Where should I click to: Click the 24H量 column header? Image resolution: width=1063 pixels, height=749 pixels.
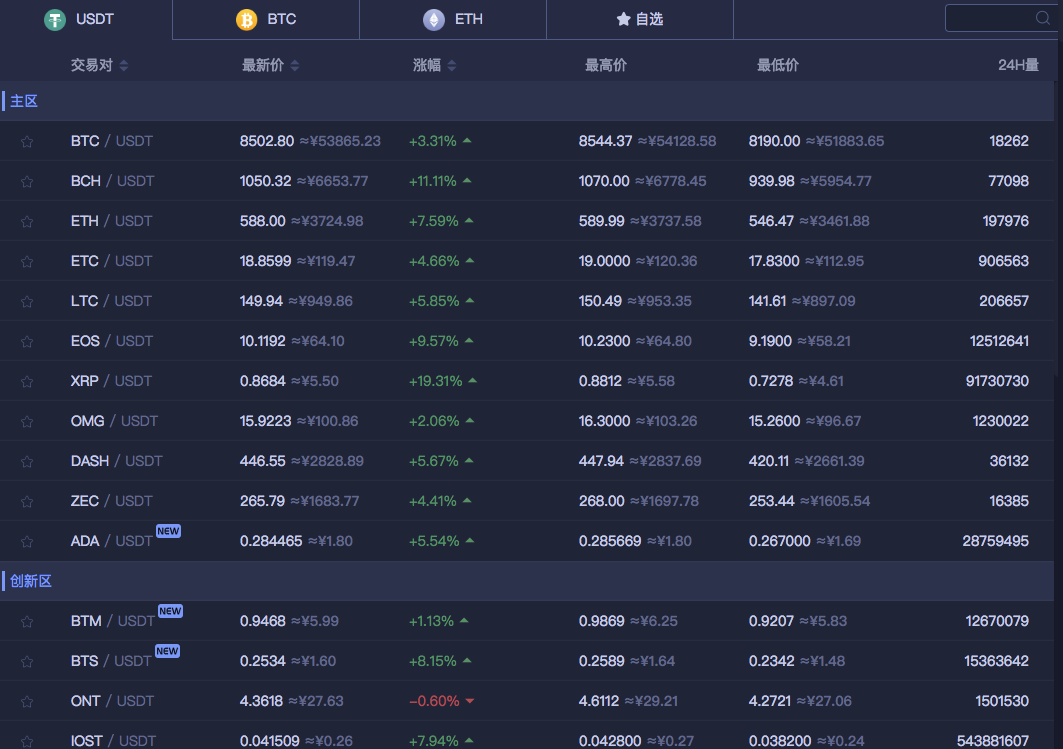(x=1018, y=66)
